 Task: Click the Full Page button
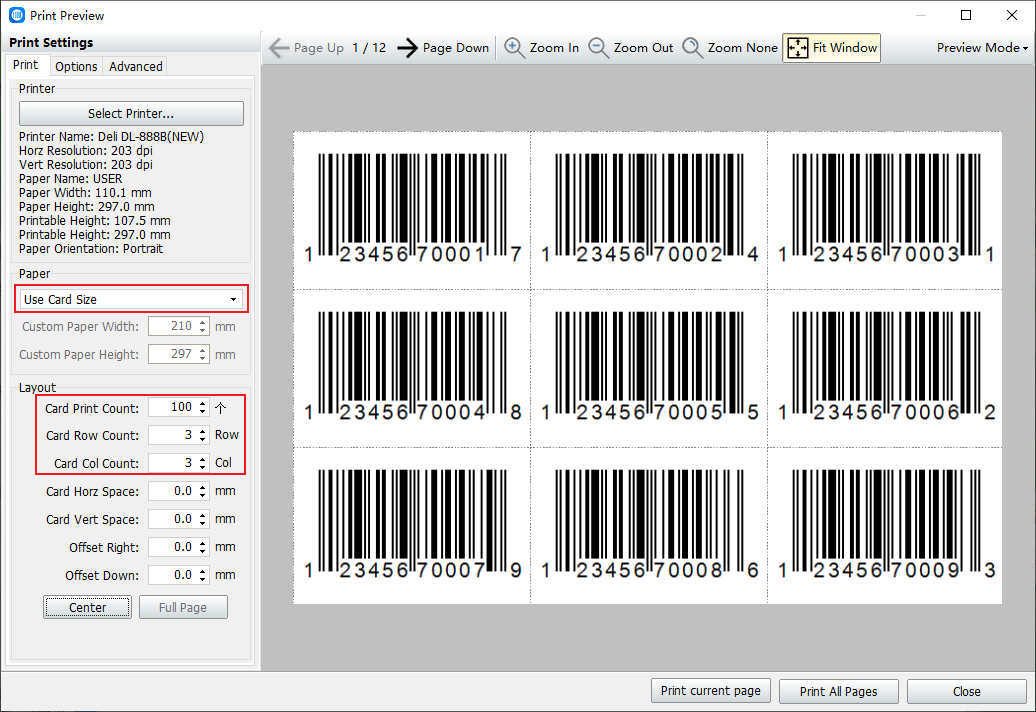tap(183, 607)
